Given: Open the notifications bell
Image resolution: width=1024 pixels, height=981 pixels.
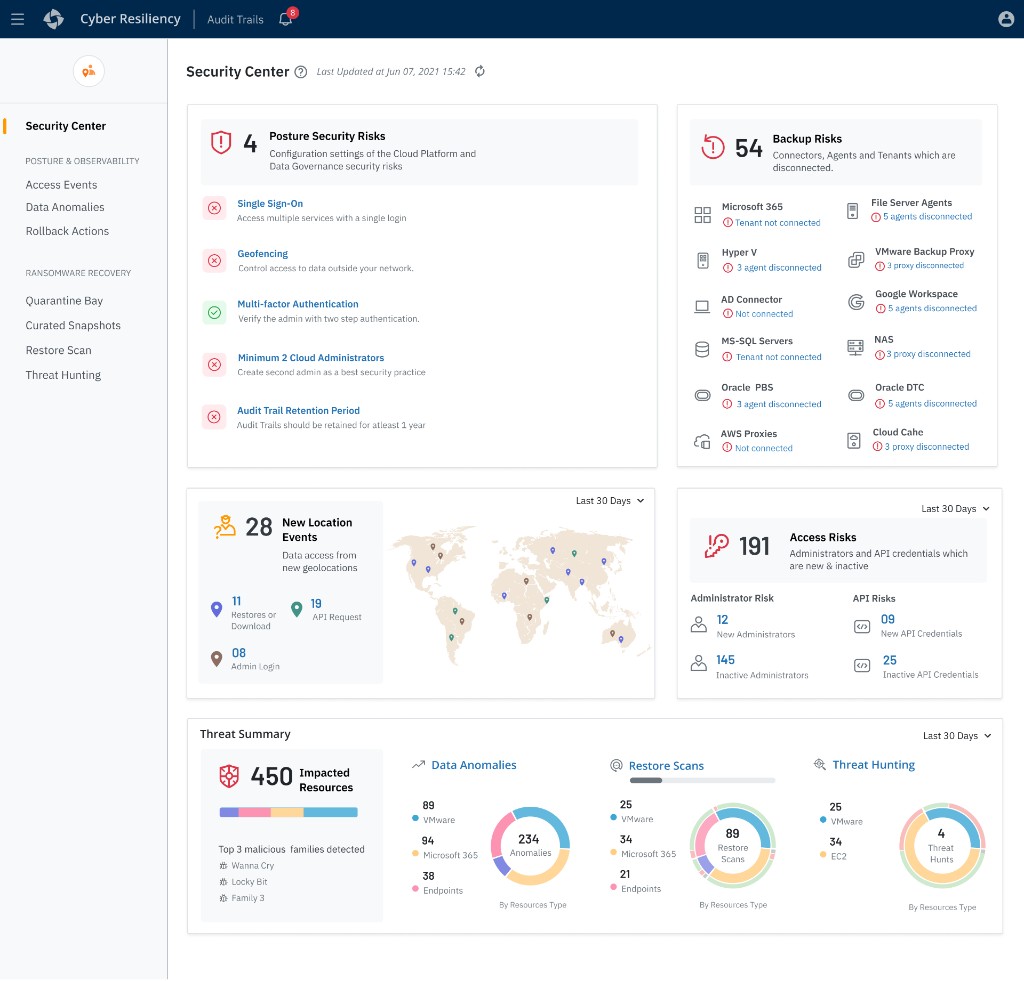Looking at the screenshot, I should [285, 19].
